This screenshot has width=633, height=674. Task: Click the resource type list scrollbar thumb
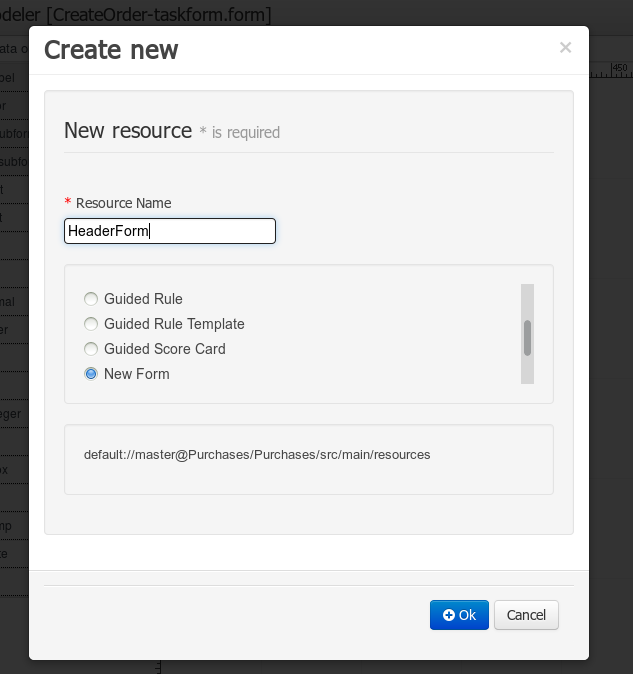[527, 338]
